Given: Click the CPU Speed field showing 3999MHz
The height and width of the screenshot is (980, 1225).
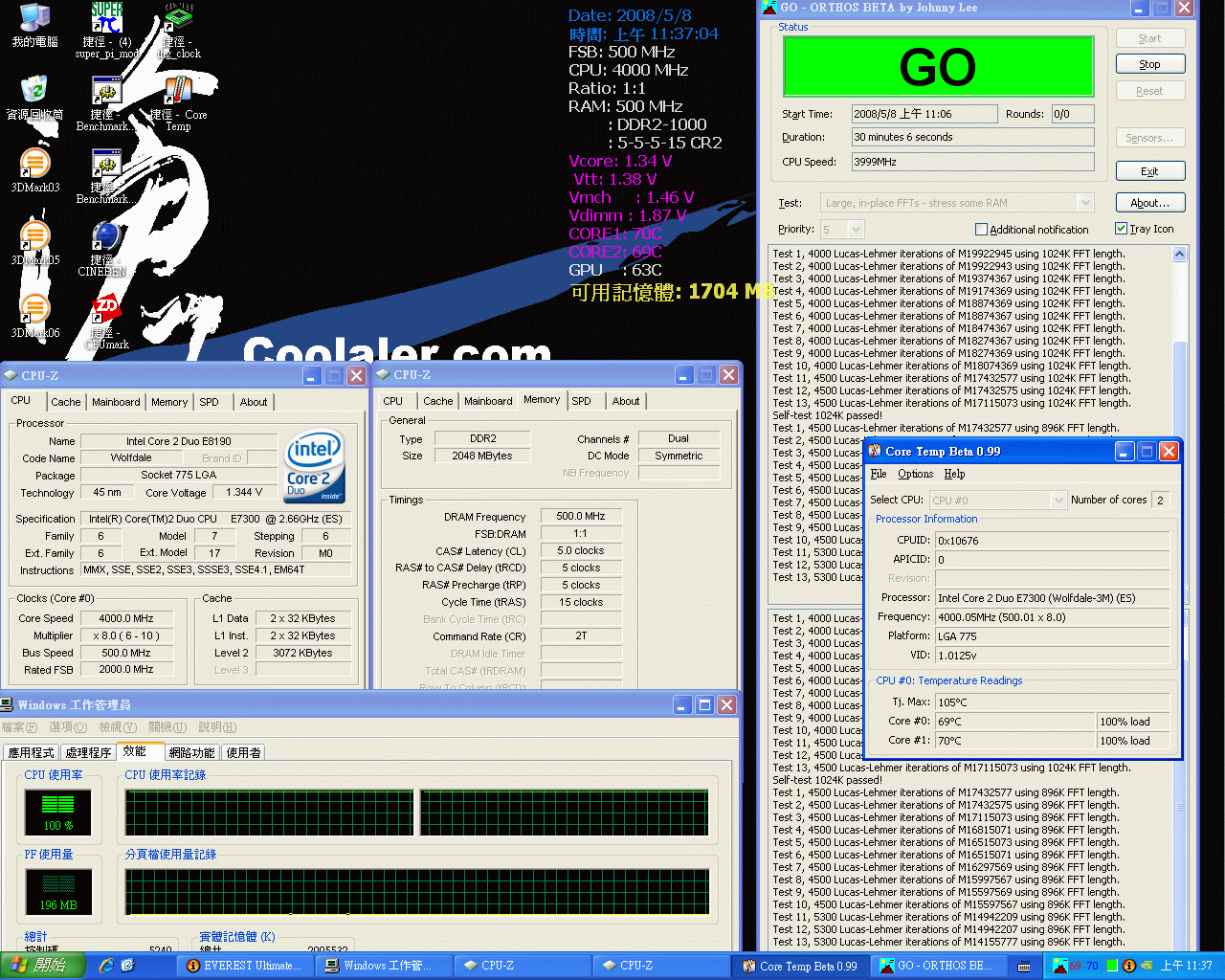Looking at the screenshot, I should (972, 162).
